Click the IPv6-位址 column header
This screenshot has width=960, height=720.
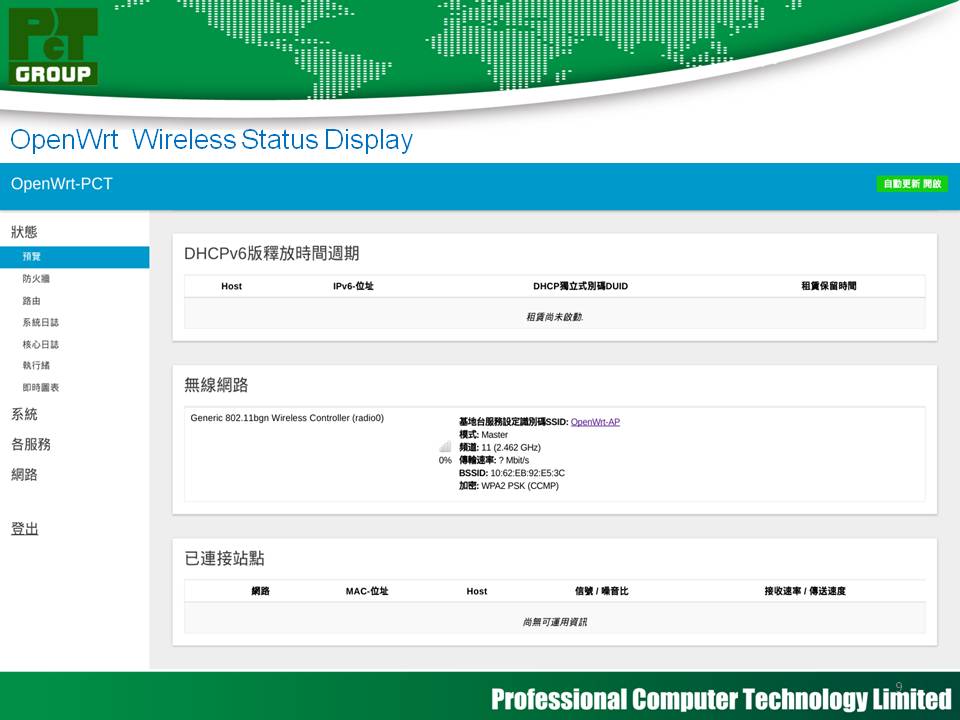(x=353, y=286)
